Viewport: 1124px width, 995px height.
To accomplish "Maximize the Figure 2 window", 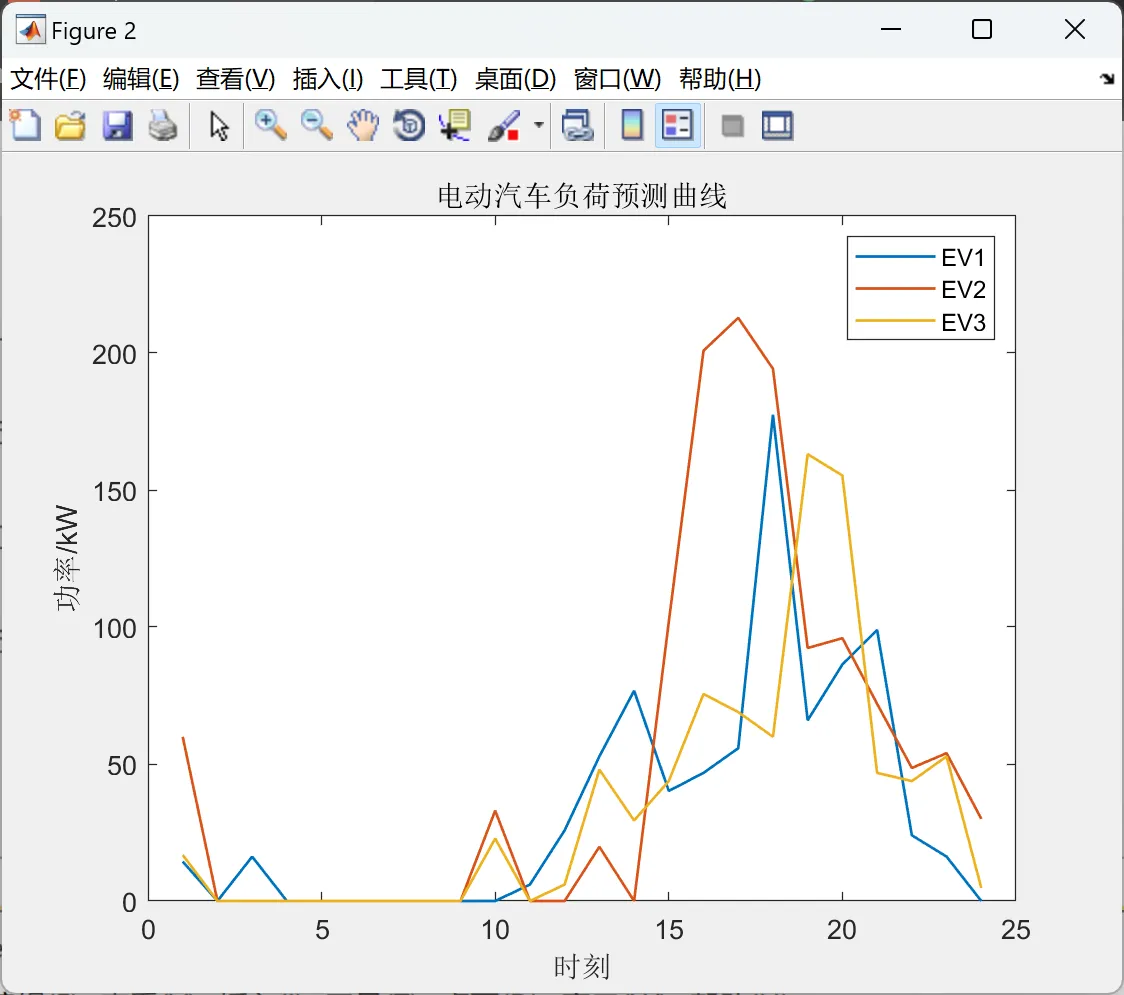I will [981, 29].
